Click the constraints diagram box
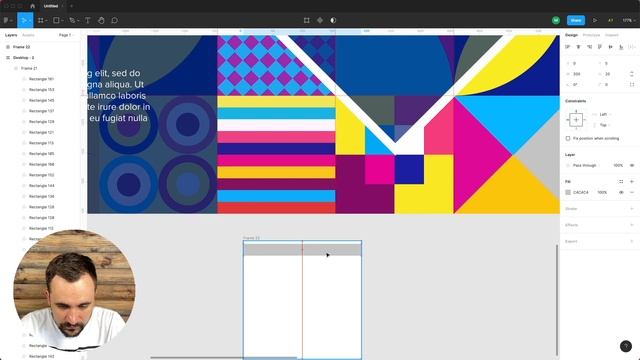The height and width of the screenshot is (360, 640). [x=576, y=120]
